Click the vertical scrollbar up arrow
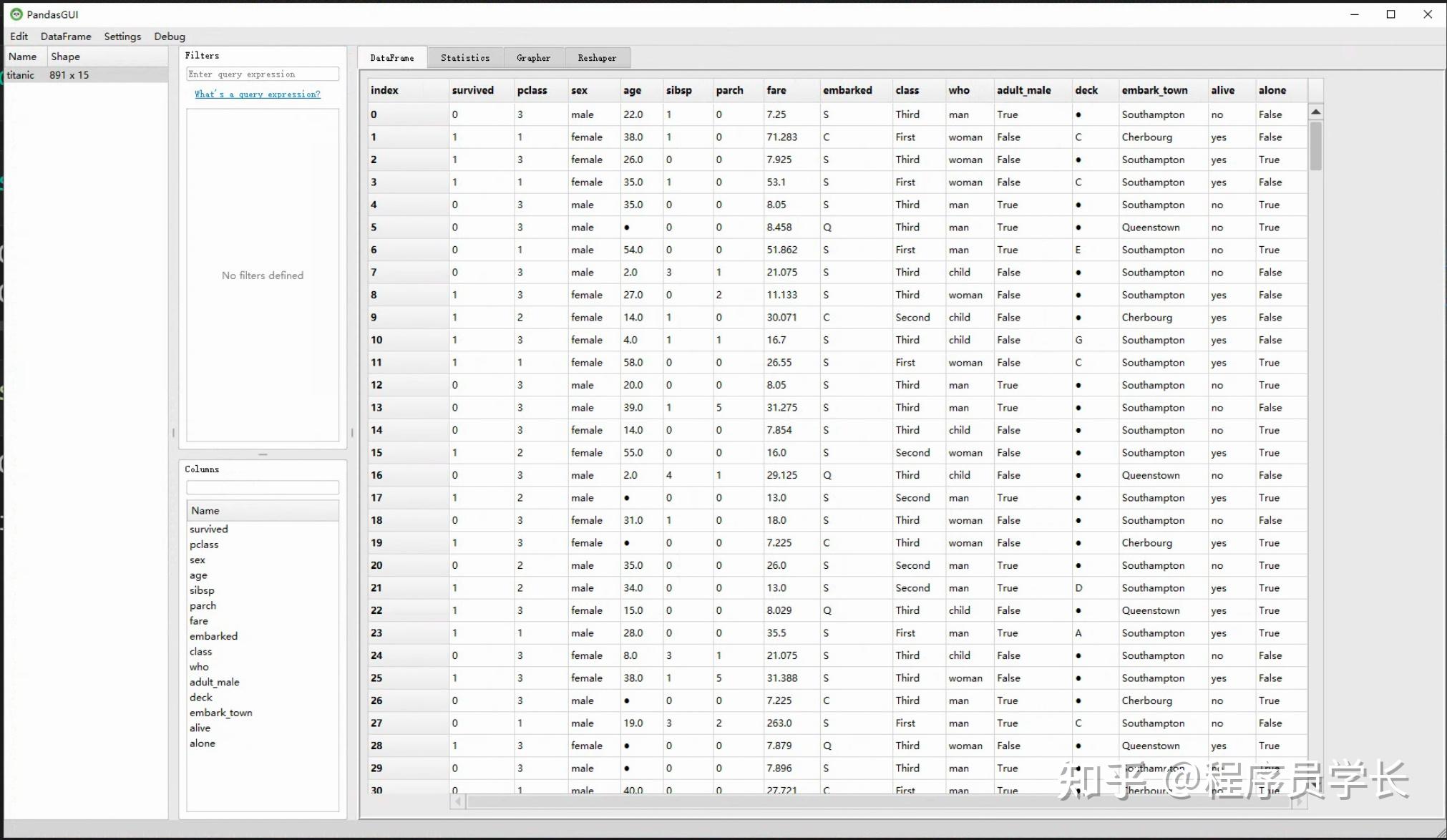Screen dimensions: 1447x840 click(x=1315, y=112)
